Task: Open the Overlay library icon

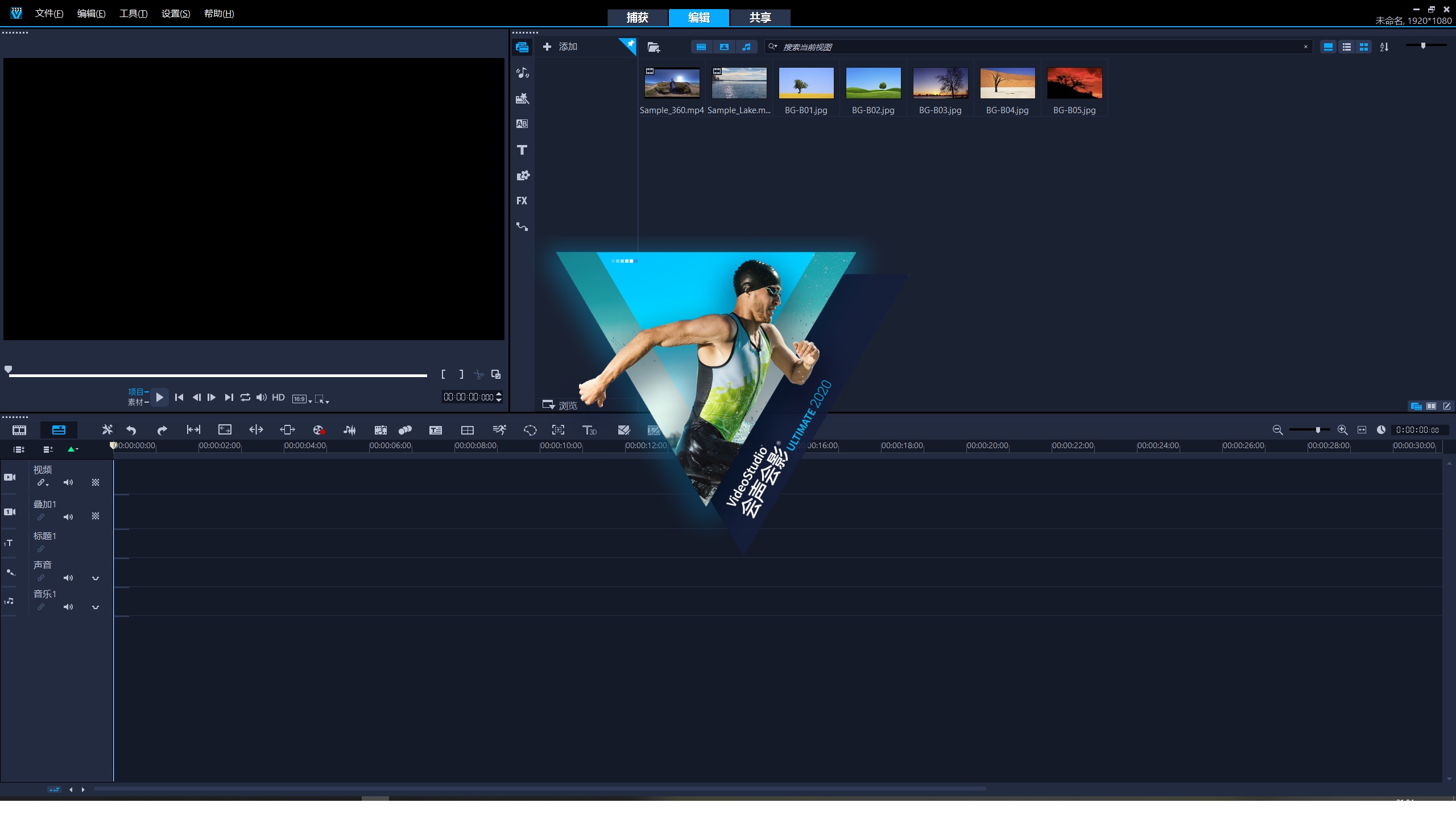Action: (x=522, y=175)
